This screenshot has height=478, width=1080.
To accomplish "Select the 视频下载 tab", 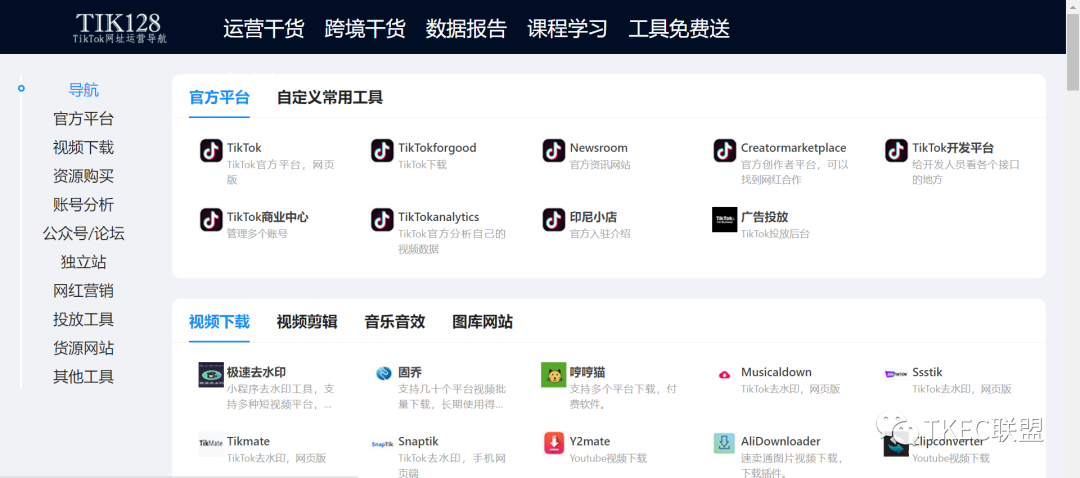I will pyautogui.click(x=219, y=322).
